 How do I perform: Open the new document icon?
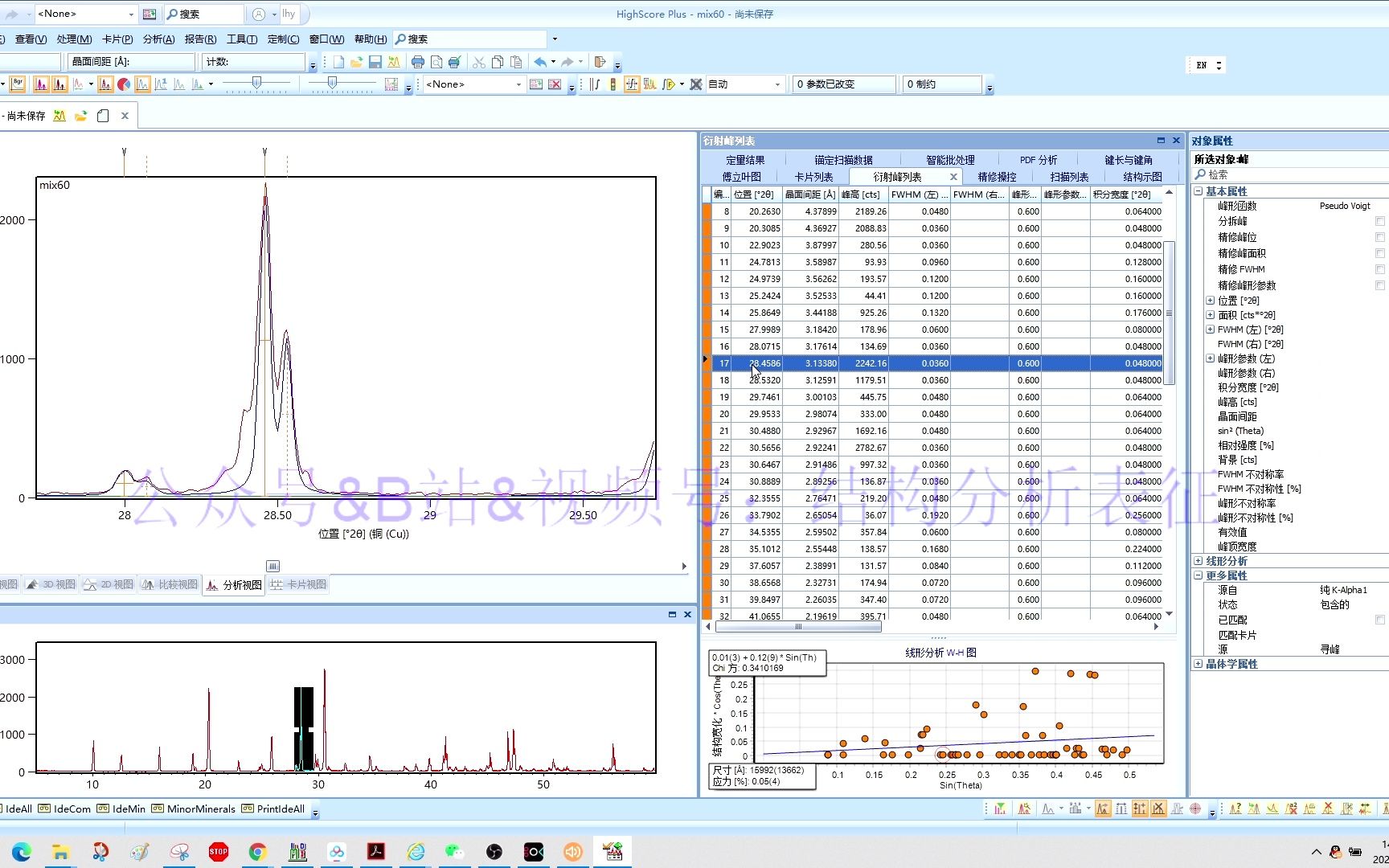click(x=338, y=62)
